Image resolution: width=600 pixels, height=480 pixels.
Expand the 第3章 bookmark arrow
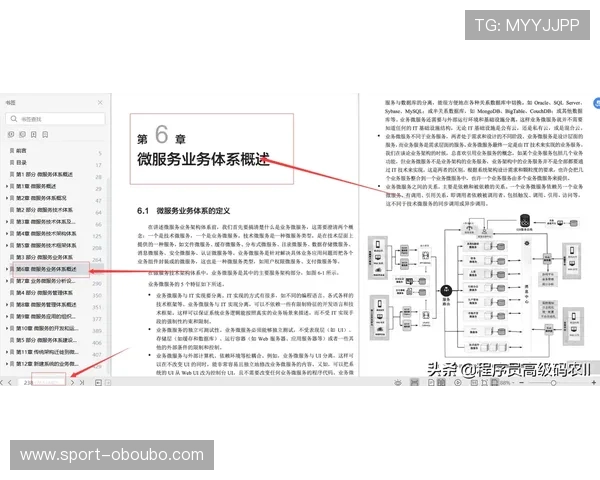pyautogui.click(x=7, y=222)
